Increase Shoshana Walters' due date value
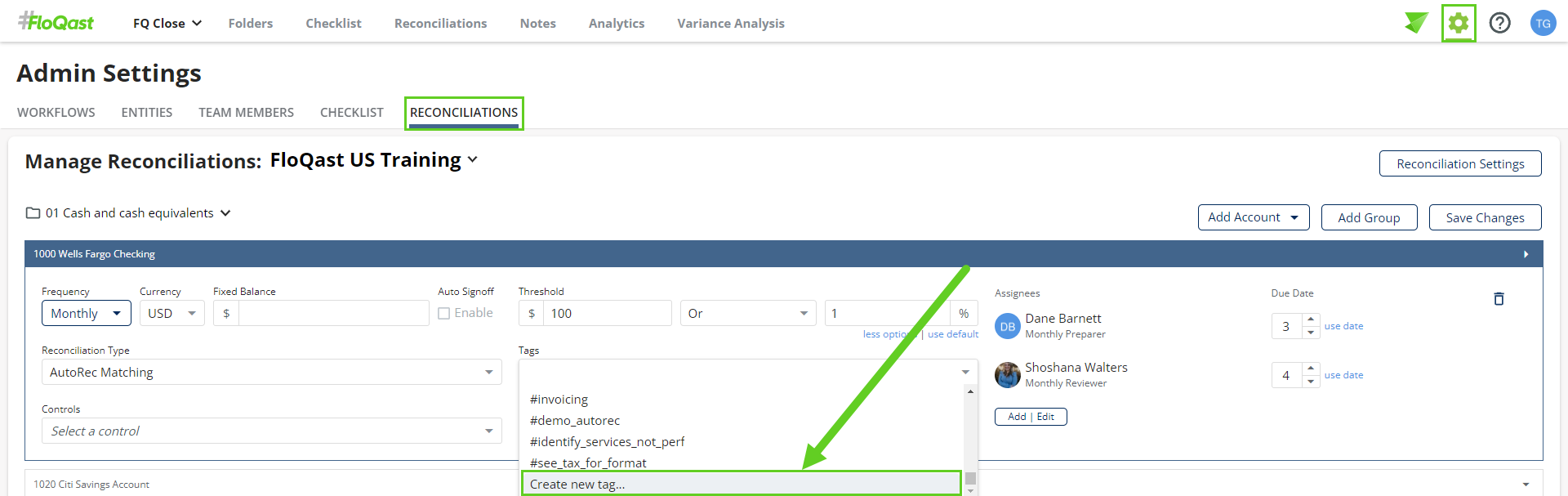The image size is (1568, 496). click(1311, 369)
